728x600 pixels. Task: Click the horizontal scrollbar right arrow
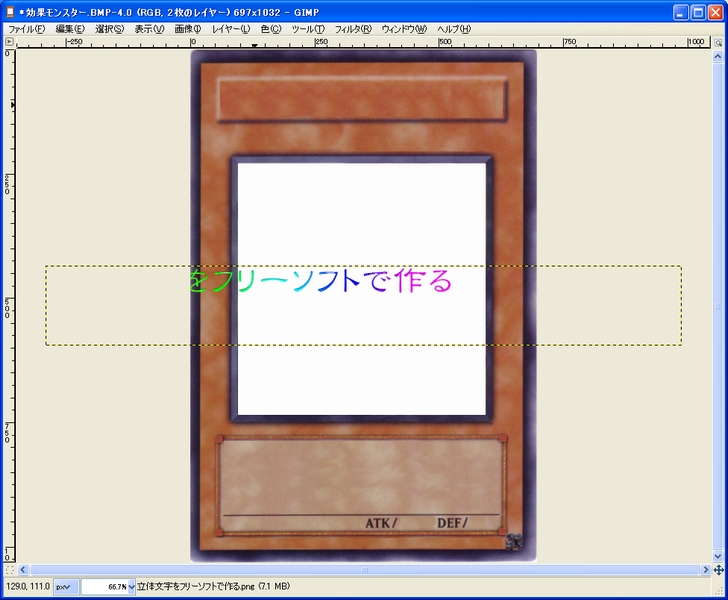(x=703, y=569)
